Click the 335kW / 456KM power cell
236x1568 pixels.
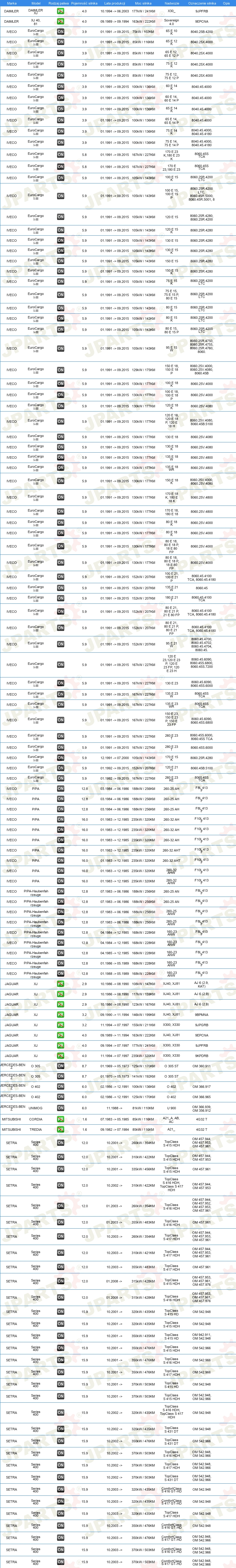tap(143, 1169)
